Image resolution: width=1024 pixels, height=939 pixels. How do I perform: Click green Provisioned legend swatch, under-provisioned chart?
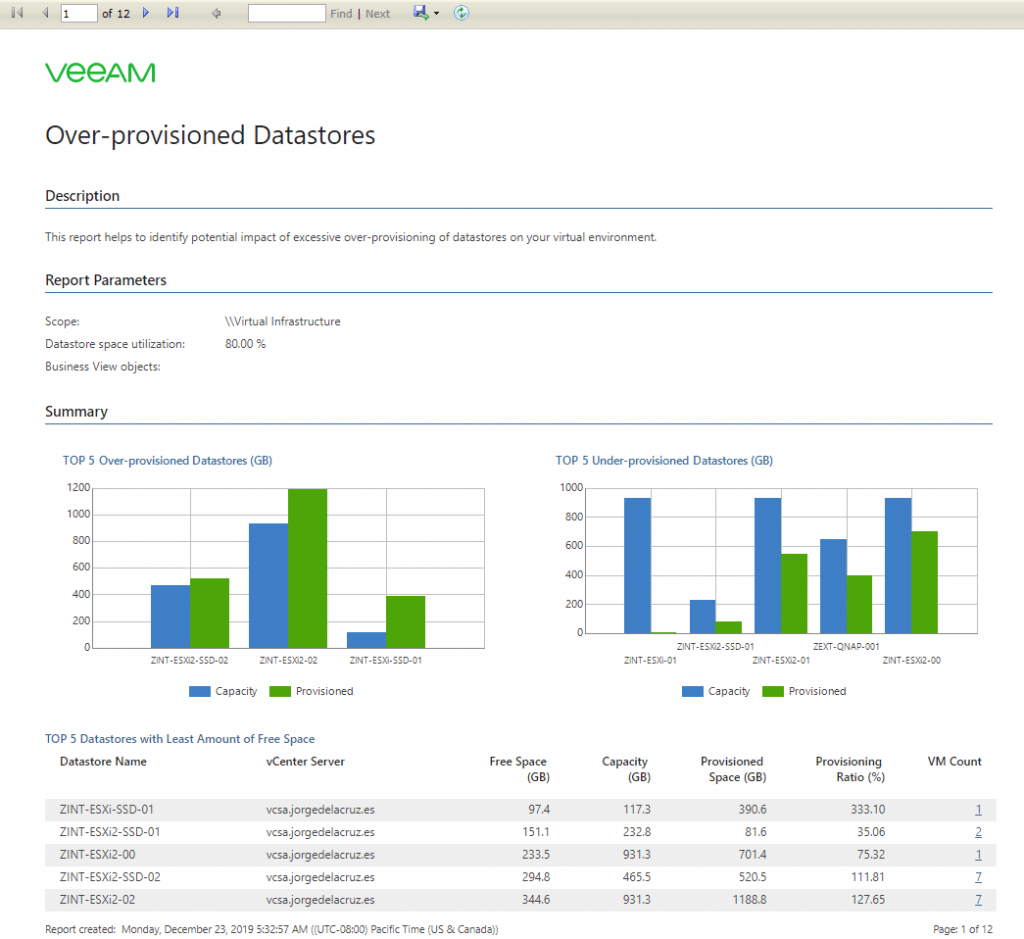coord(773,692)
